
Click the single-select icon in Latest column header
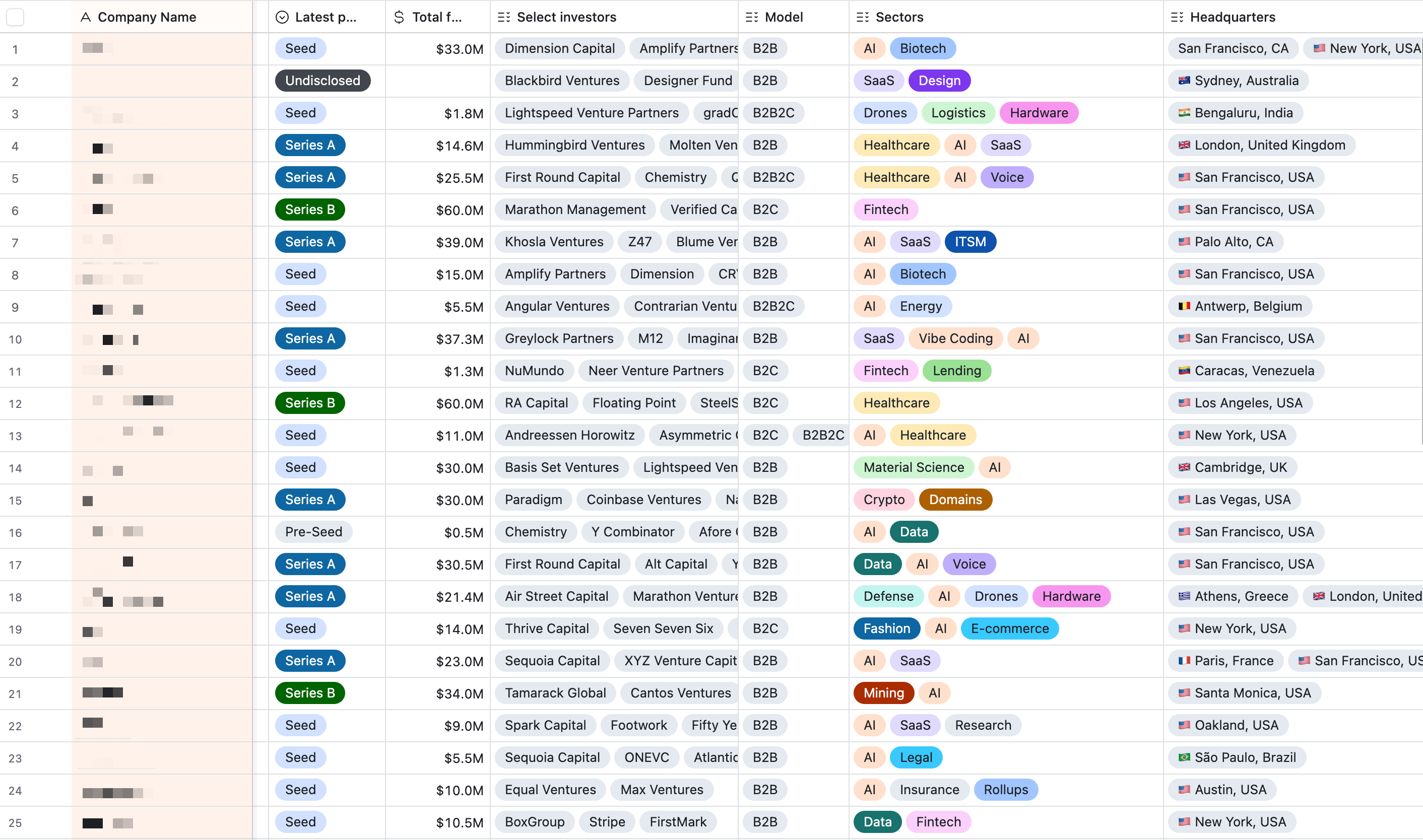282,17
